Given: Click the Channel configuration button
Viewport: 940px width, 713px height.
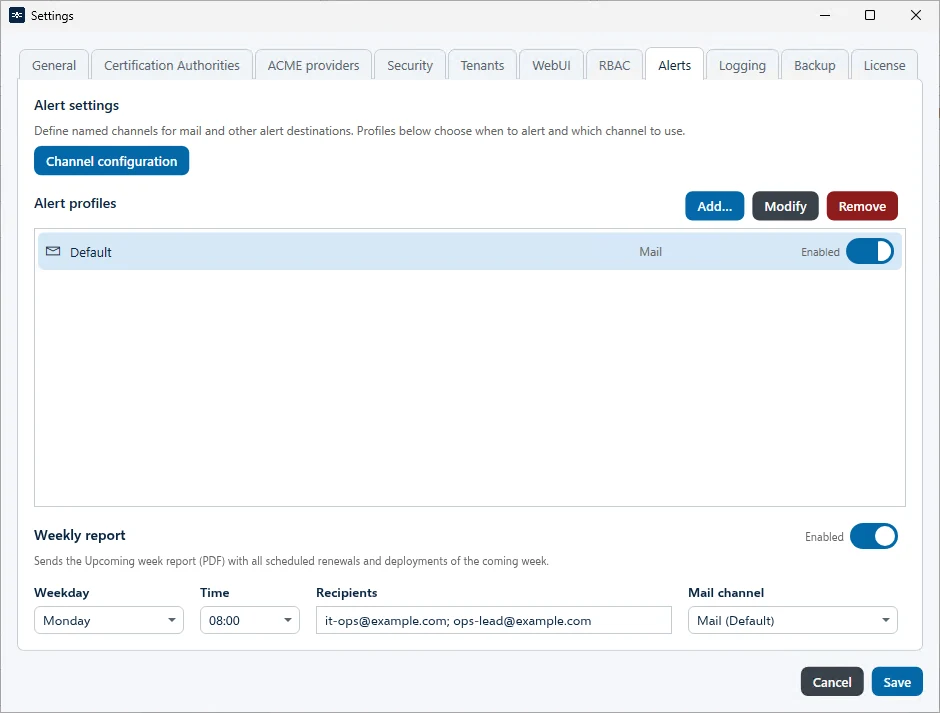Looking at the screenshot, I should pyautogui.click(x=112, y=161).
